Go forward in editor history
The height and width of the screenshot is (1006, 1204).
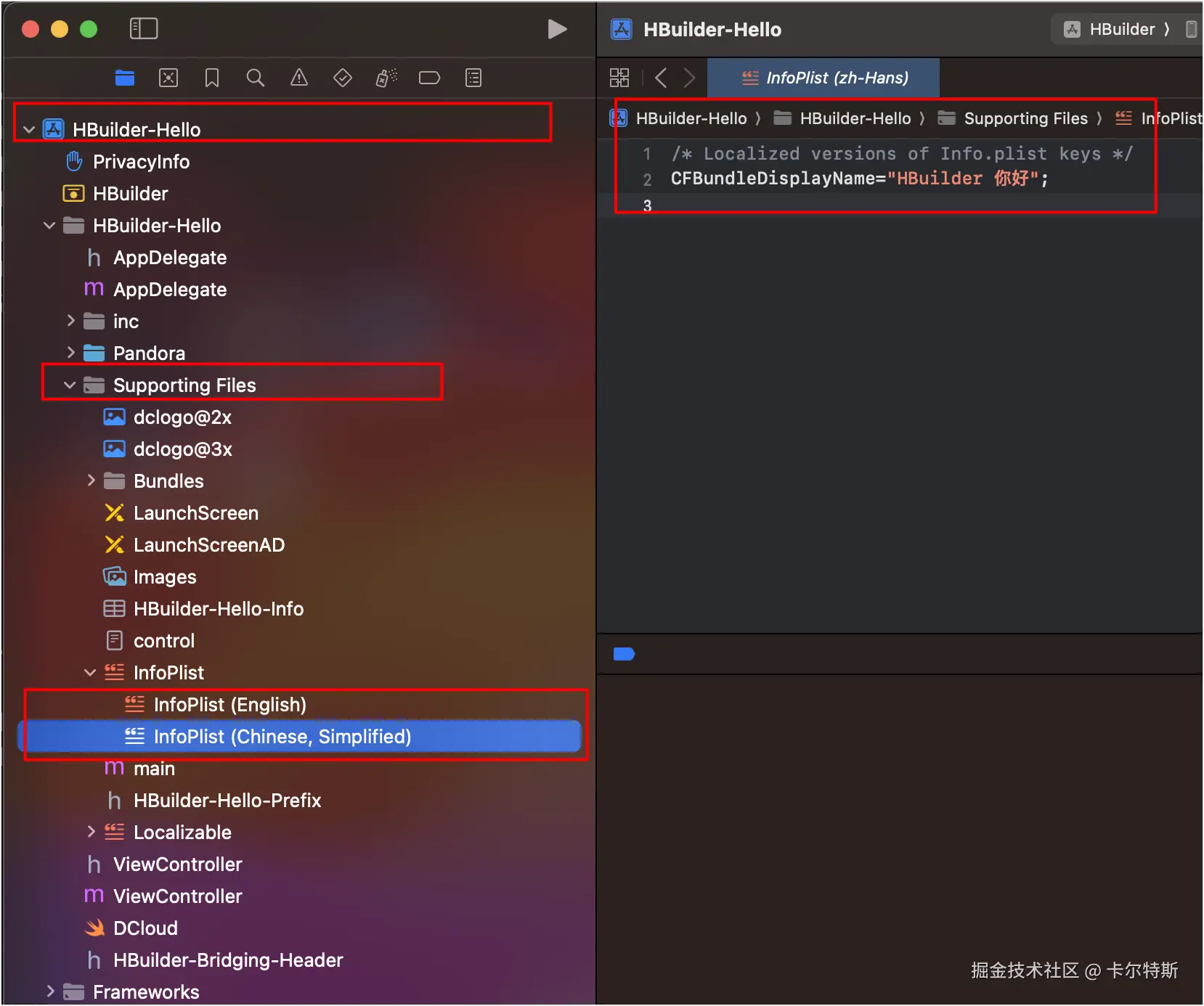pos(689,78)
